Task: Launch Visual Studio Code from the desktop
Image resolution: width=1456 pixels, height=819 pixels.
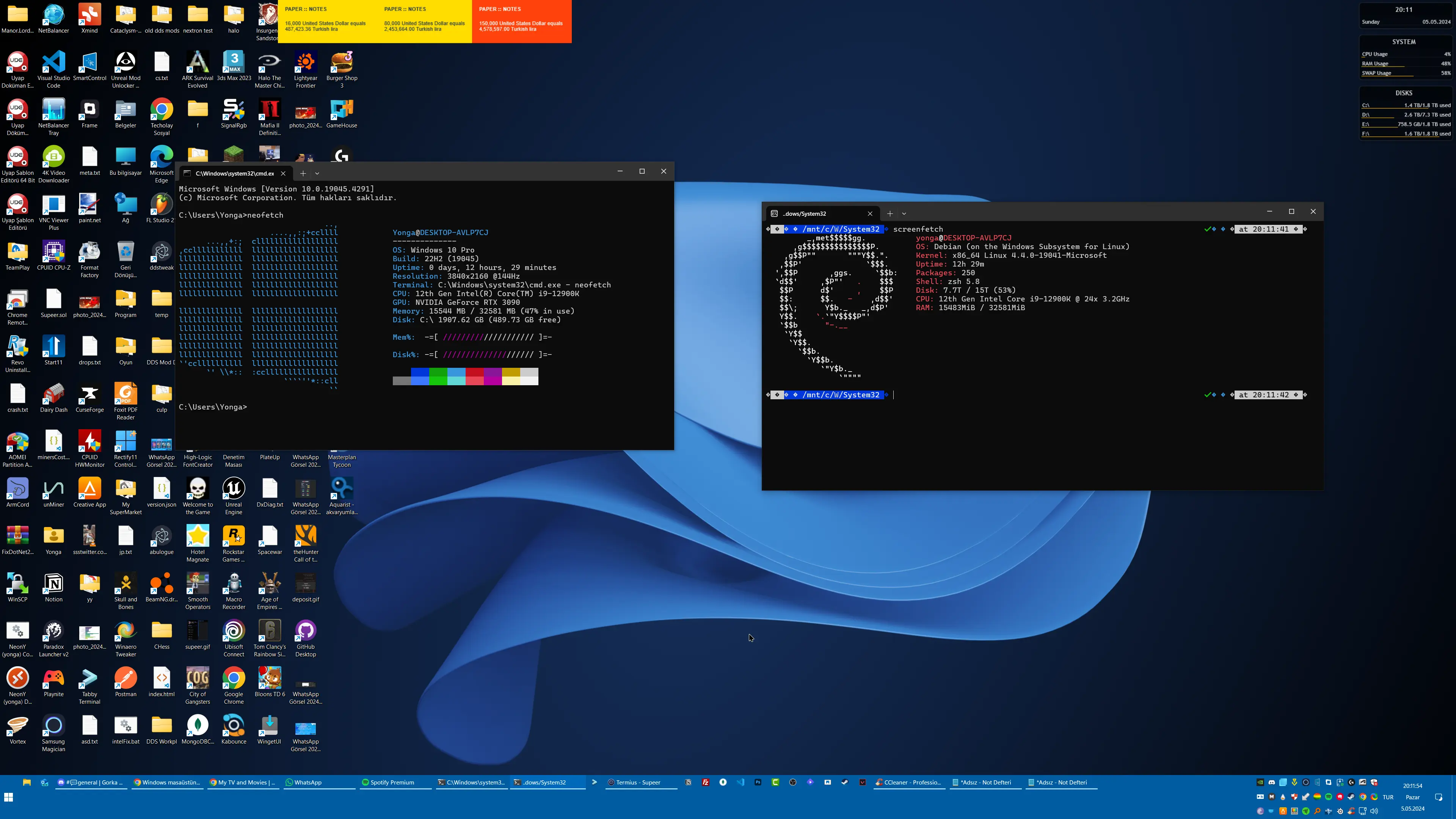Action: point(54,69)
